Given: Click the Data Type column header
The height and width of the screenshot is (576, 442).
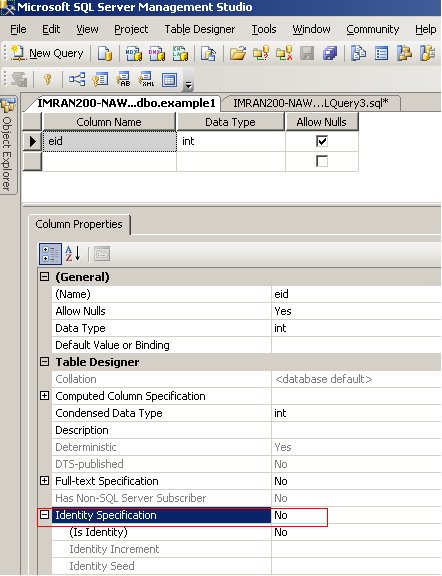Looking at the screenshot, I should [230, 122].
